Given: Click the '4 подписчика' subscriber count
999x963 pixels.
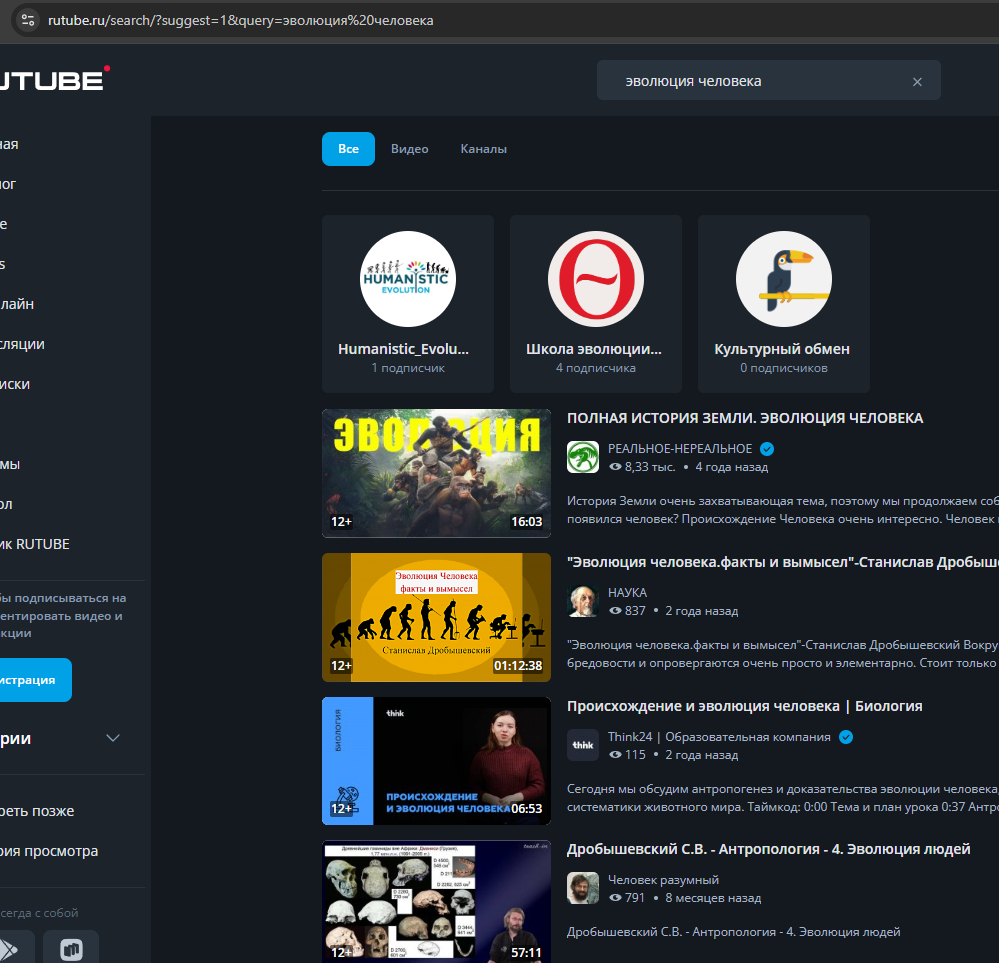Looking at the screenshot, I should tap(596, 368).
